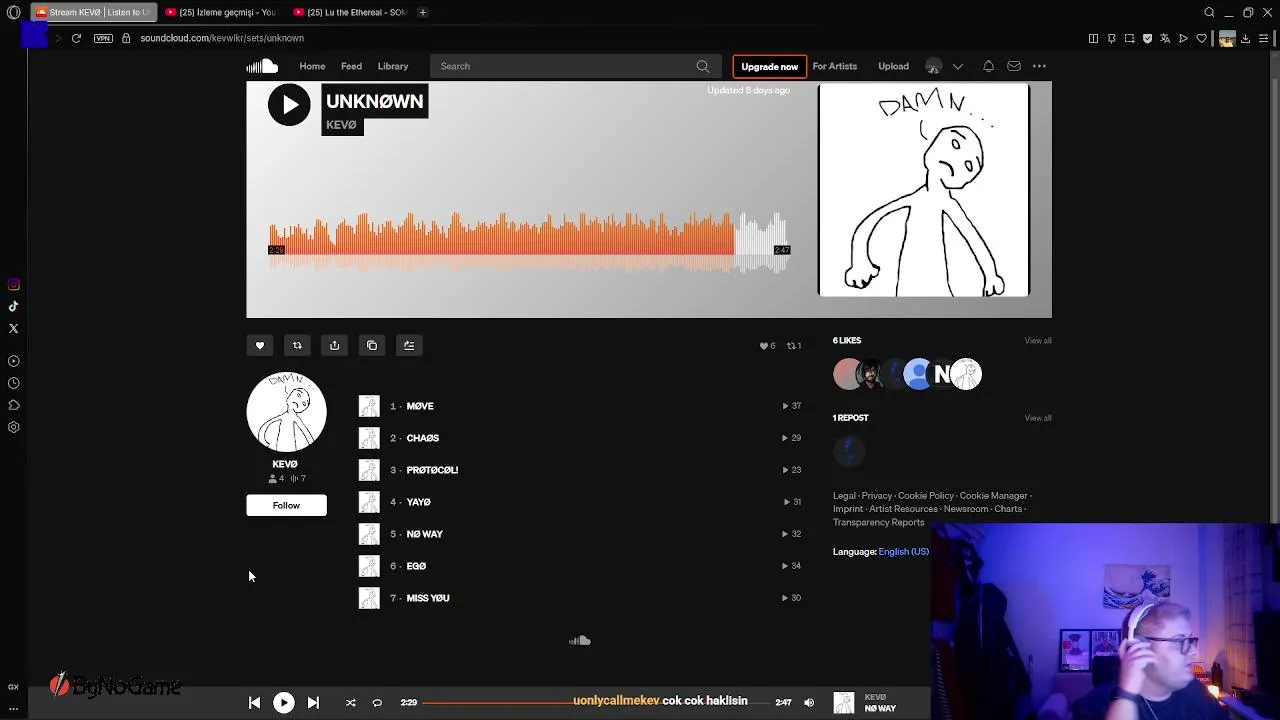
Task: Copy the playlist link icon
Action: 372,346
